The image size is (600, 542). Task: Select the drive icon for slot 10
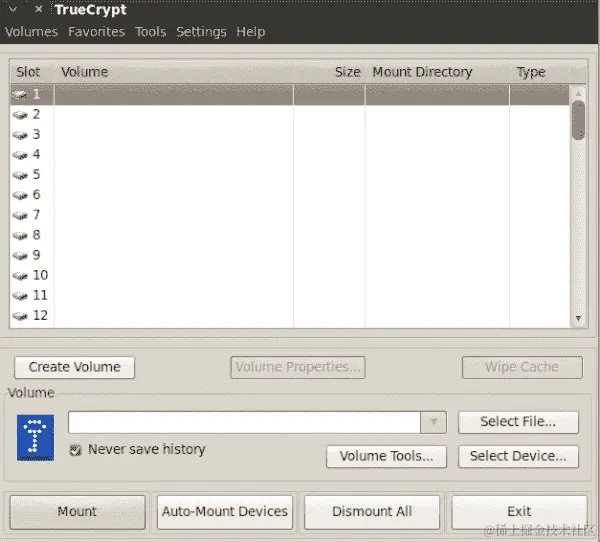point(20,275)
